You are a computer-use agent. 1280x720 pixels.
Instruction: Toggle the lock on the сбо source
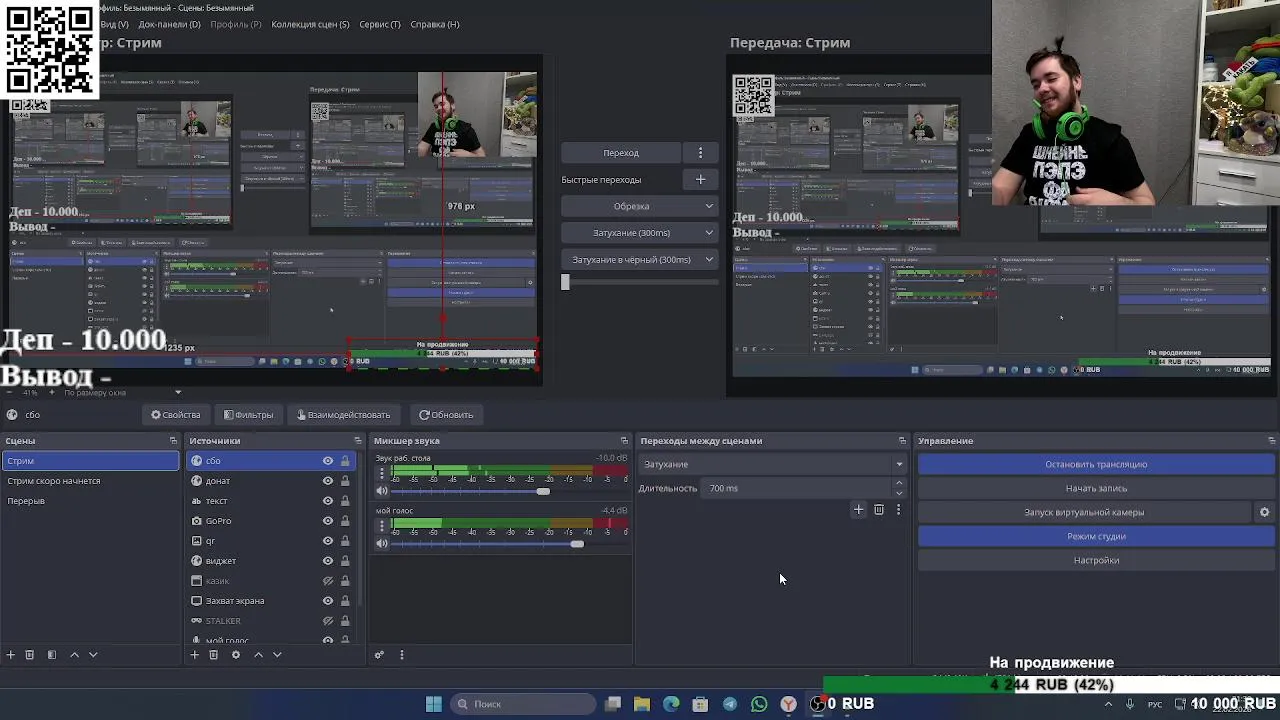coord(345,461)
